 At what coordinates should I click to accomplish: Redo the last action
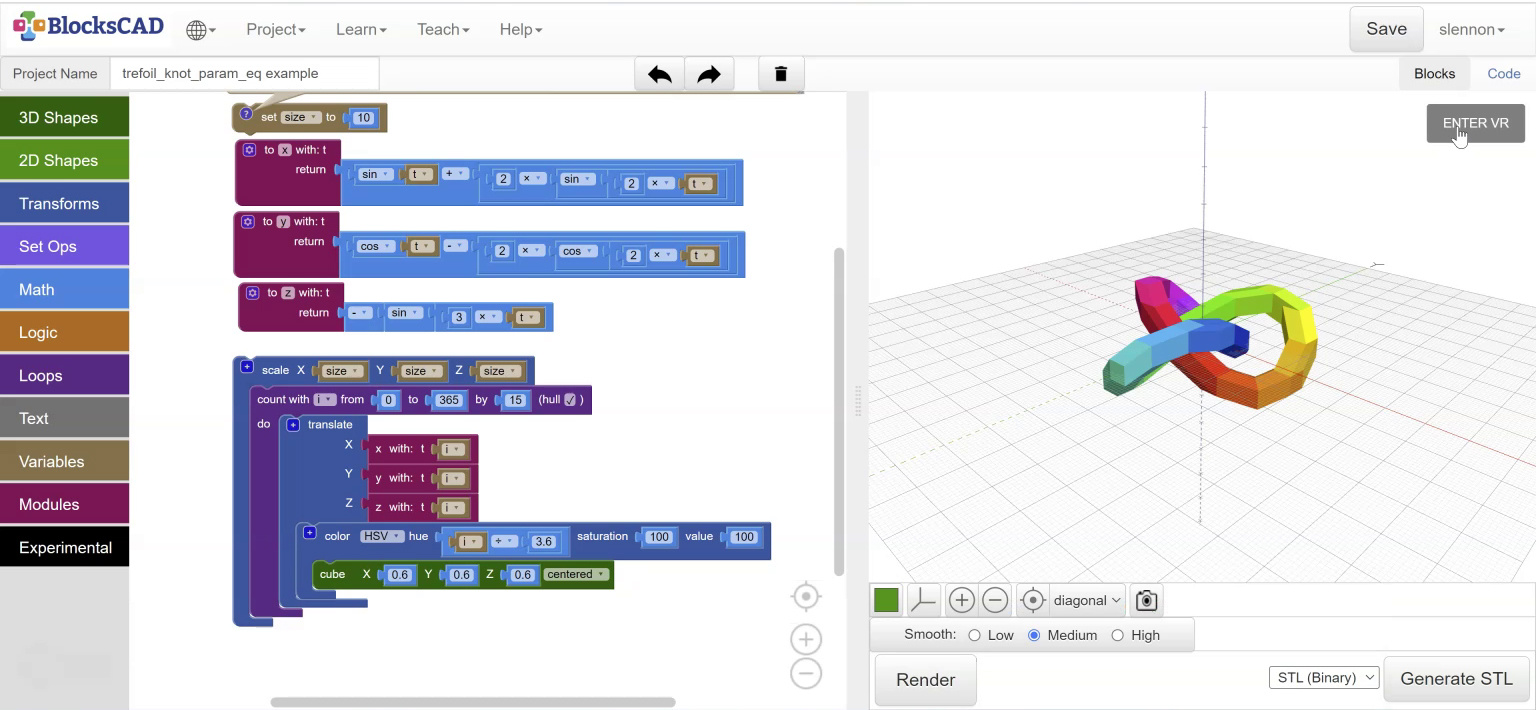tap(709, 73)
